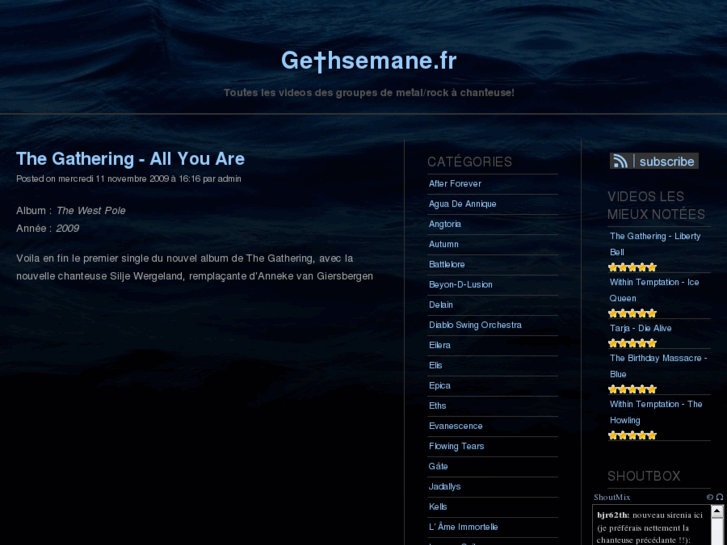The width and height of the screenshot is (727, 545).
Task: Open The Gathering - Liberty Bell video
Action: [655, 244]
